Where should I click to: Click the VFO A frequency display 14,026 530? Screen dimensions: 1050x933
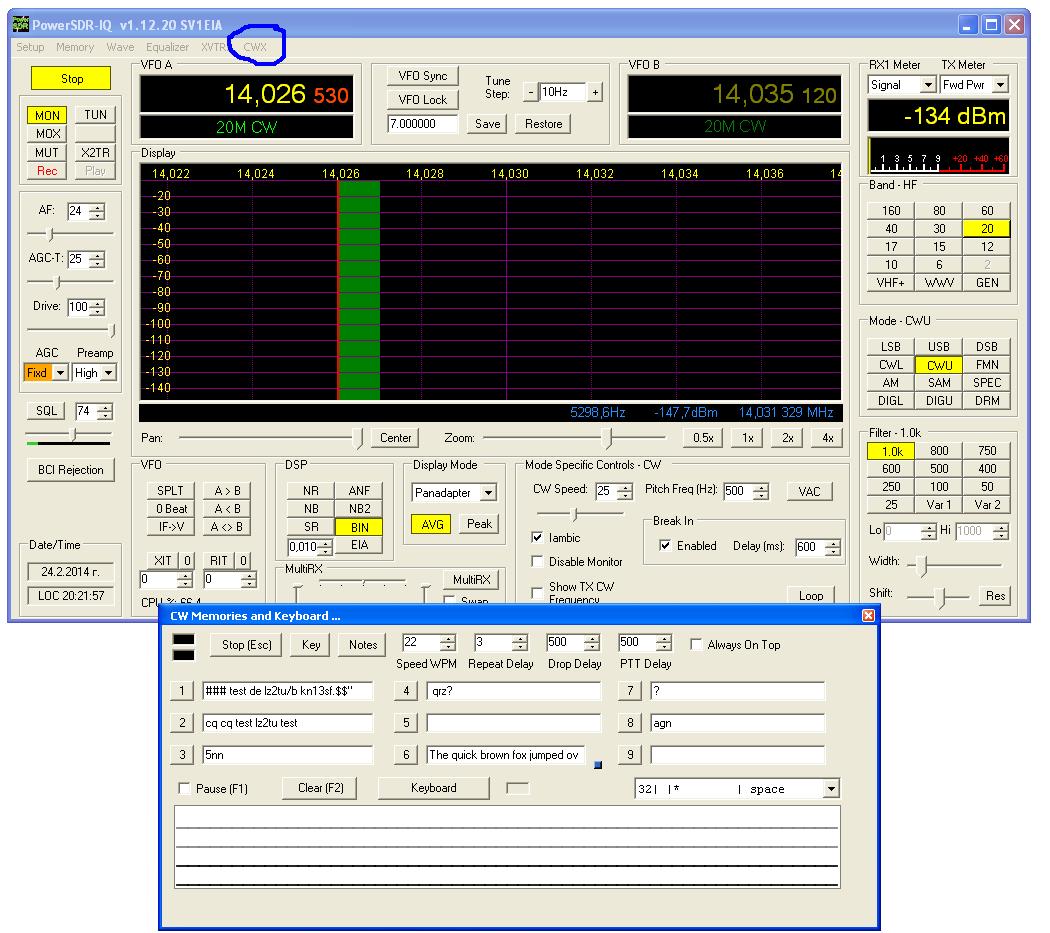pos(246,94)
